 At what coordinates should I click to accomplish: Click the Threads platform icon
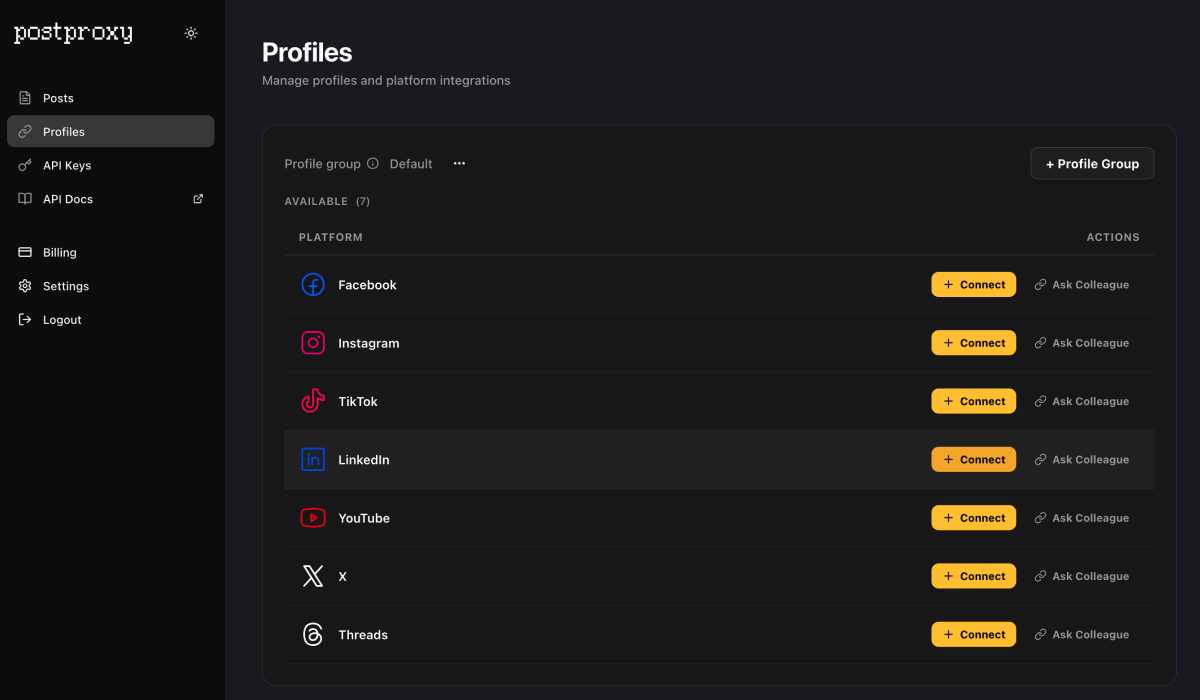313,634
